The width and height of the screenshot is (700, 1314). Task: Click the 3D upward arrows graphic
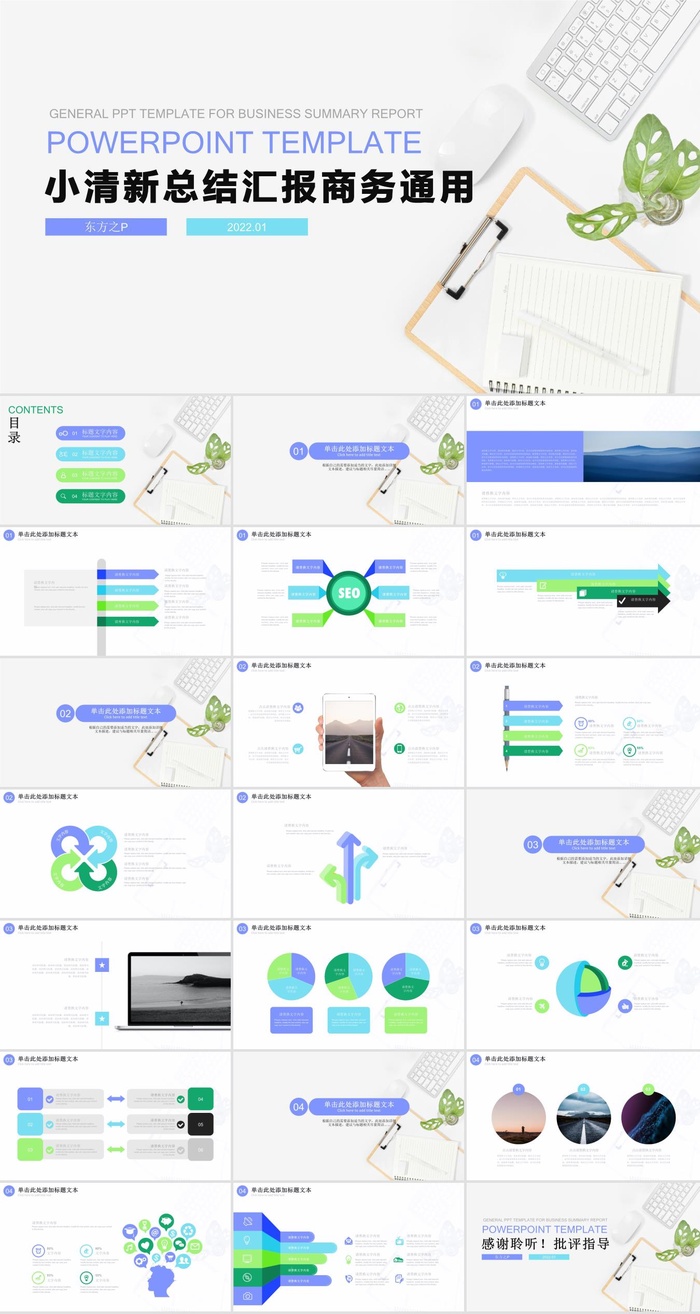point(348,867)
